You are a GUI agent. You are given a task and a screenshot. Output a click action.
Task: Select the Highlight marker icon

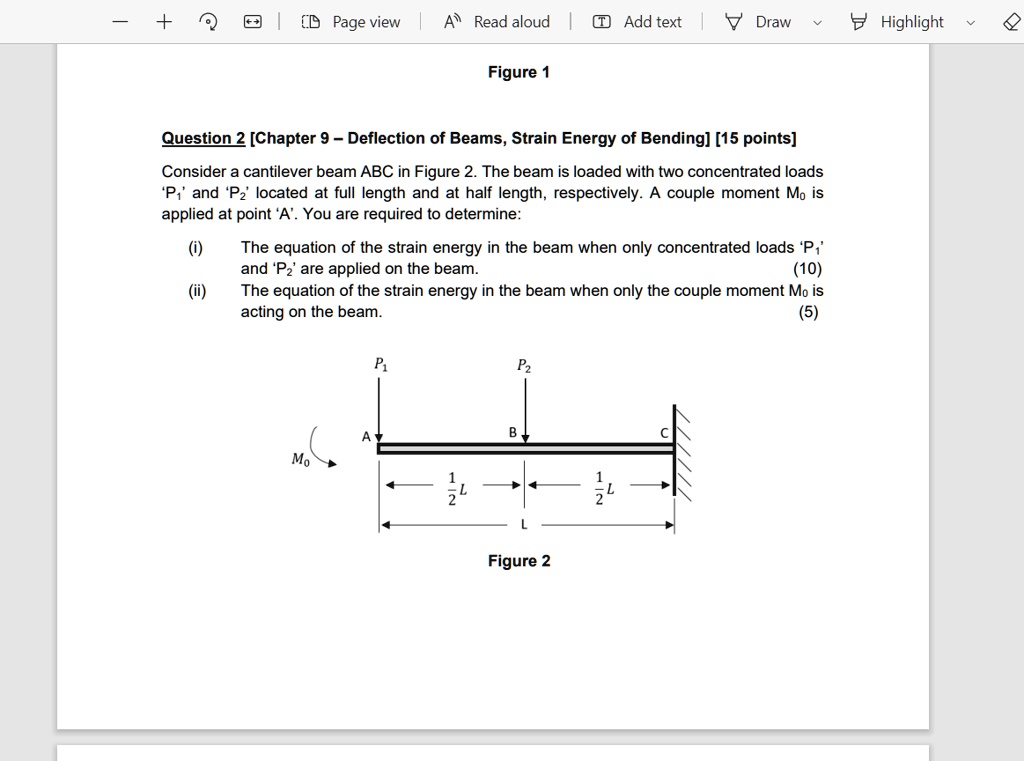click(x=858, y=21)
